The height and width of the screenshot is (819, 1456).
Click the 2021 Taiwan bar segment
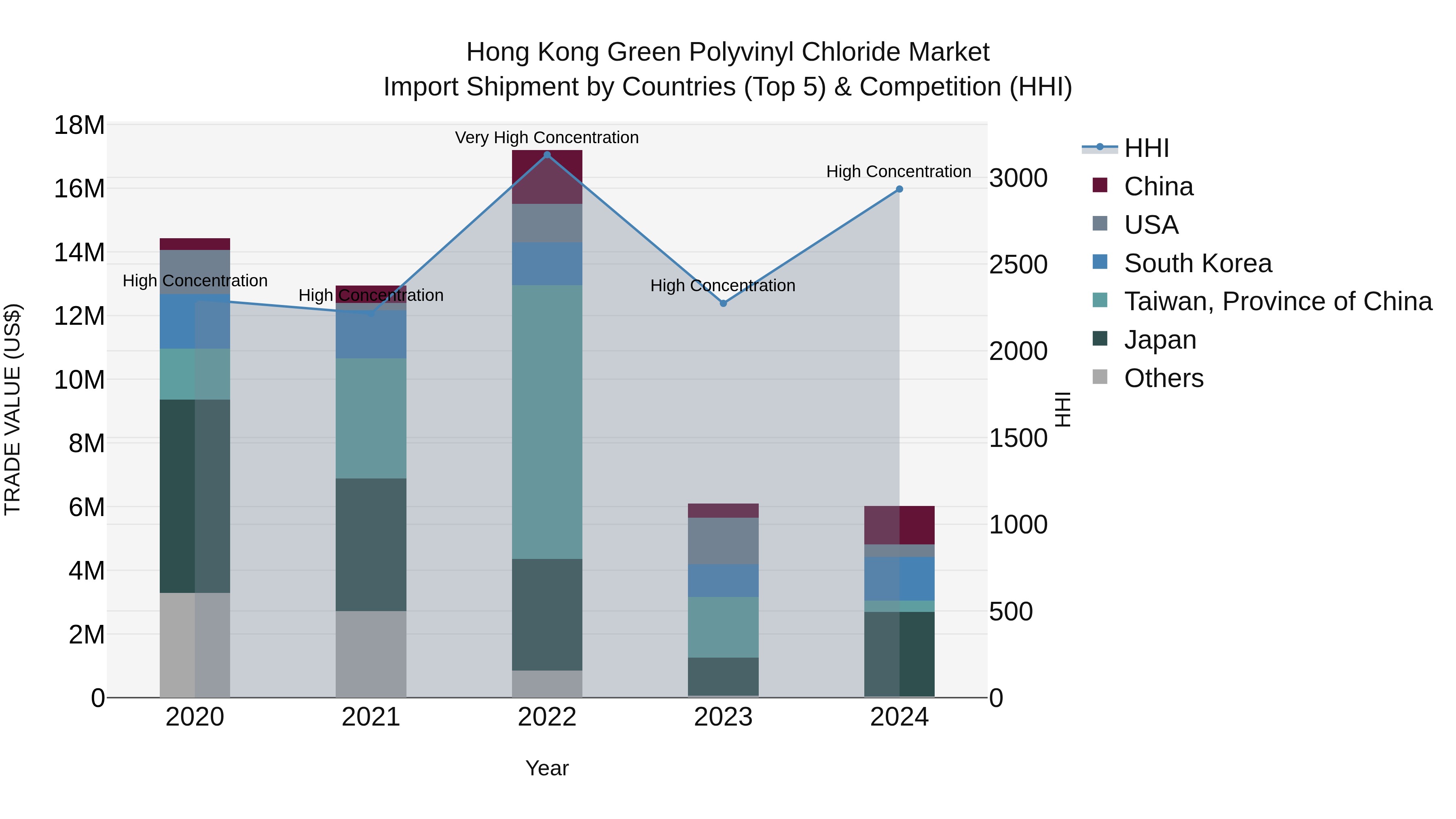(x=371, y=419)
